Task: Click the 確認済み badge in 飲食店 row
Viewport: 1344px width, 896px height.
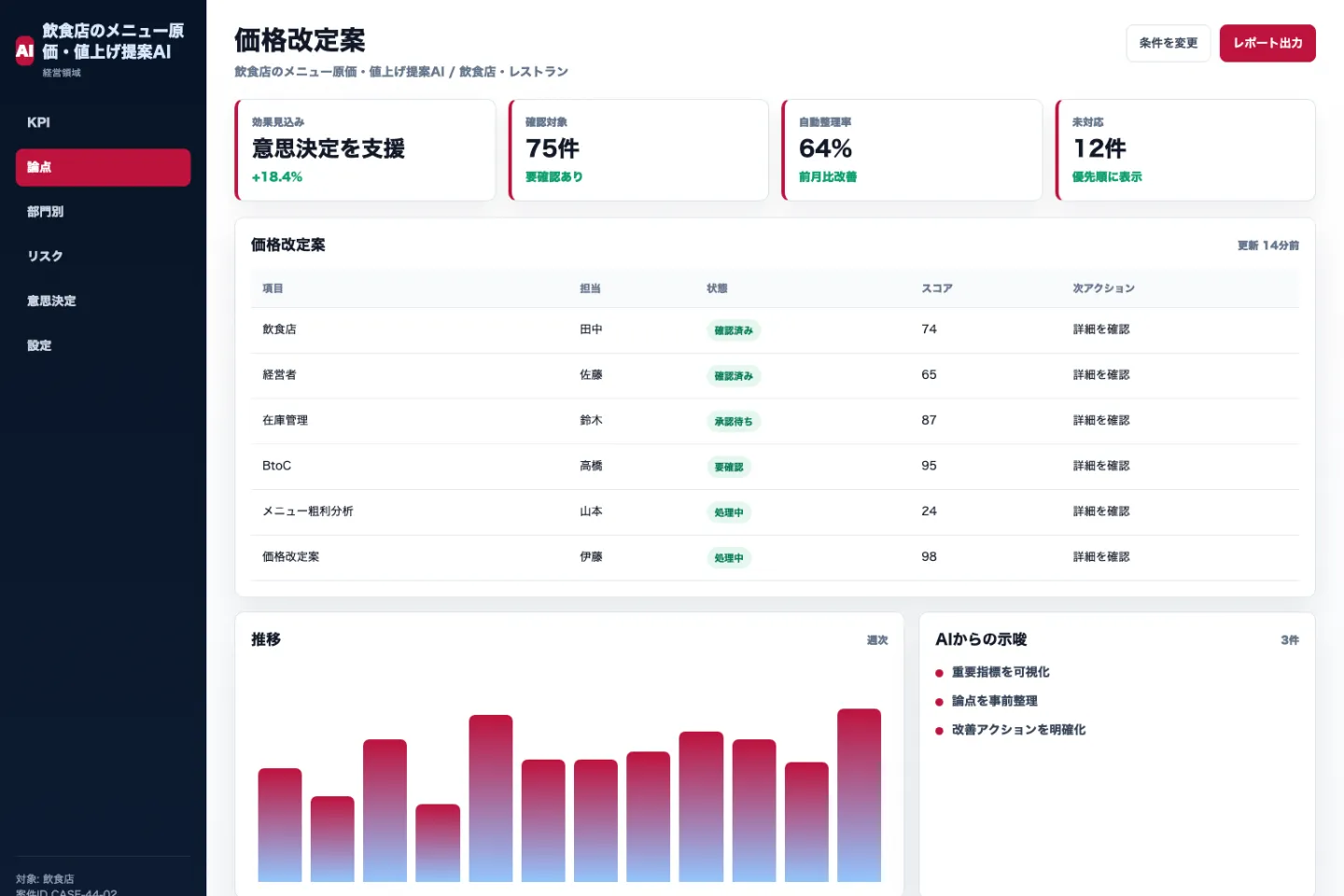Action: [x=734, y=330]
